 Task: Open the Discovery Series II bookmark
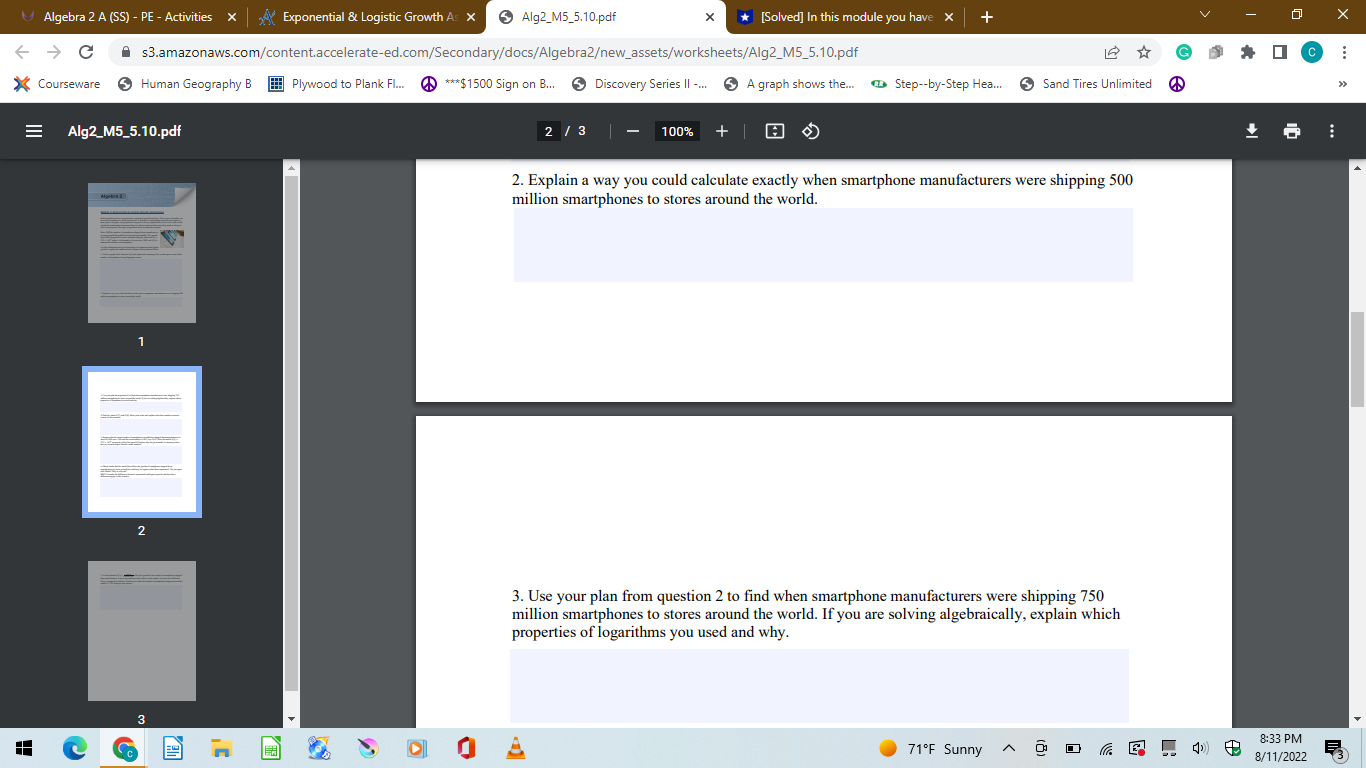point(640,84)
